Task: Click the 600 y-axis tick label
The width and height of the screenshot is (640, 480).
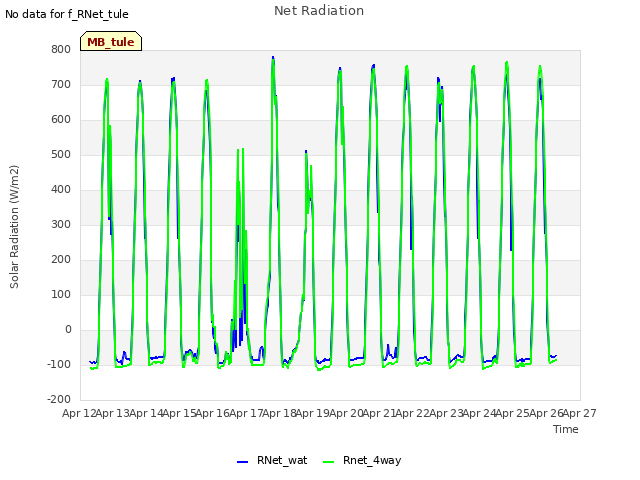Action: click(x=61, y=120)
